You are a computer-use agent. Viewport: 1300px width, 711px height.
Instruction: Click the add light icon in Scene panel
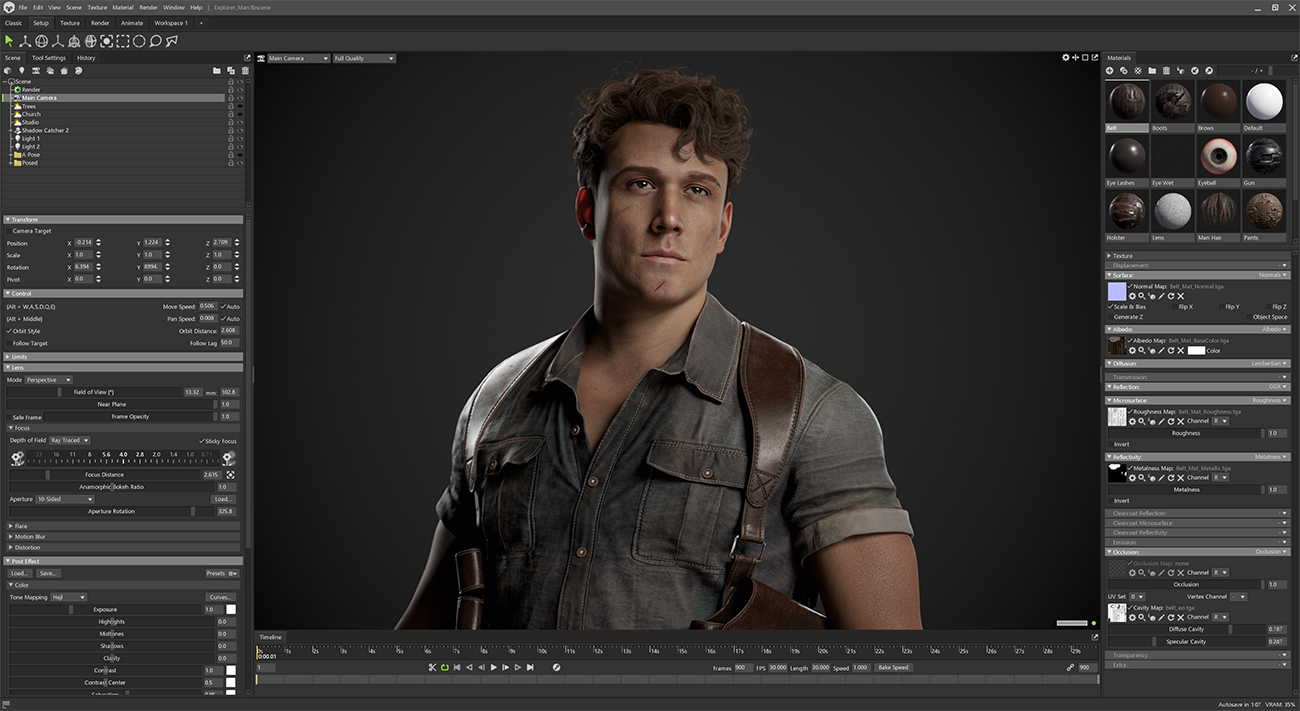click(x=22, y=71)
